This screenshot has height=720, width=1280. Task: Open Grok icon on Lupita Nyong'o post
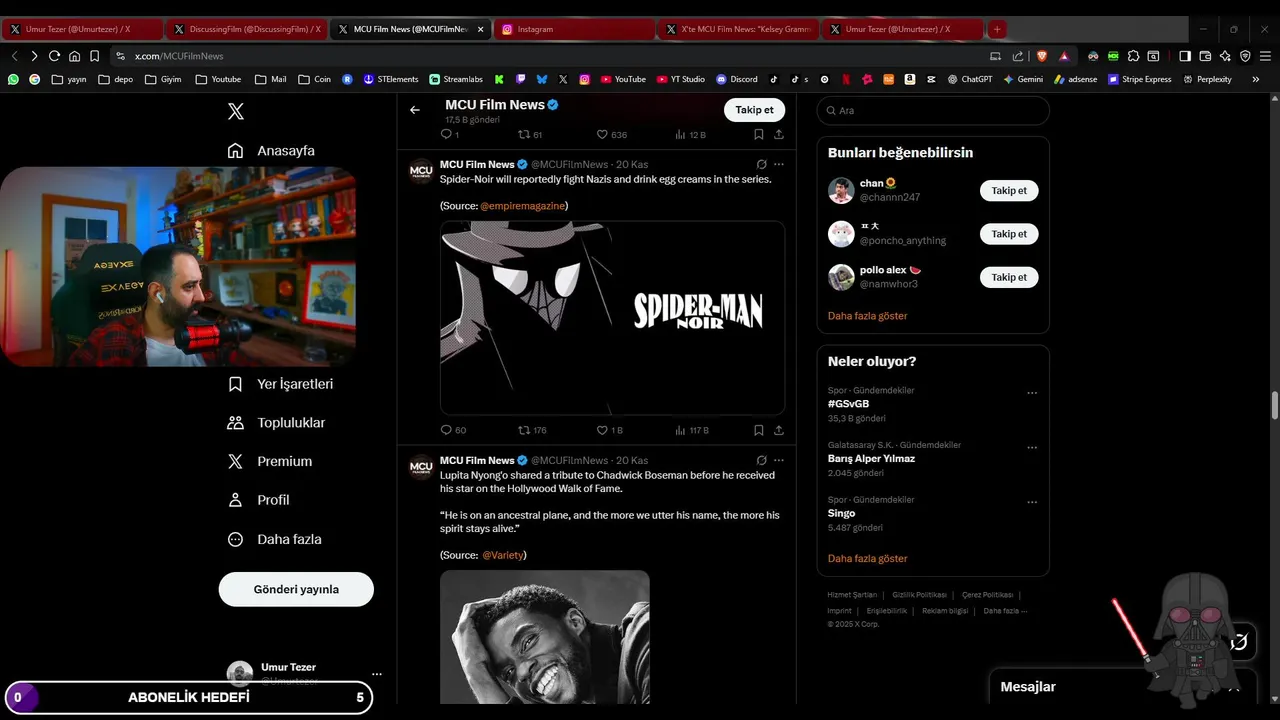[x=761, y=460]
